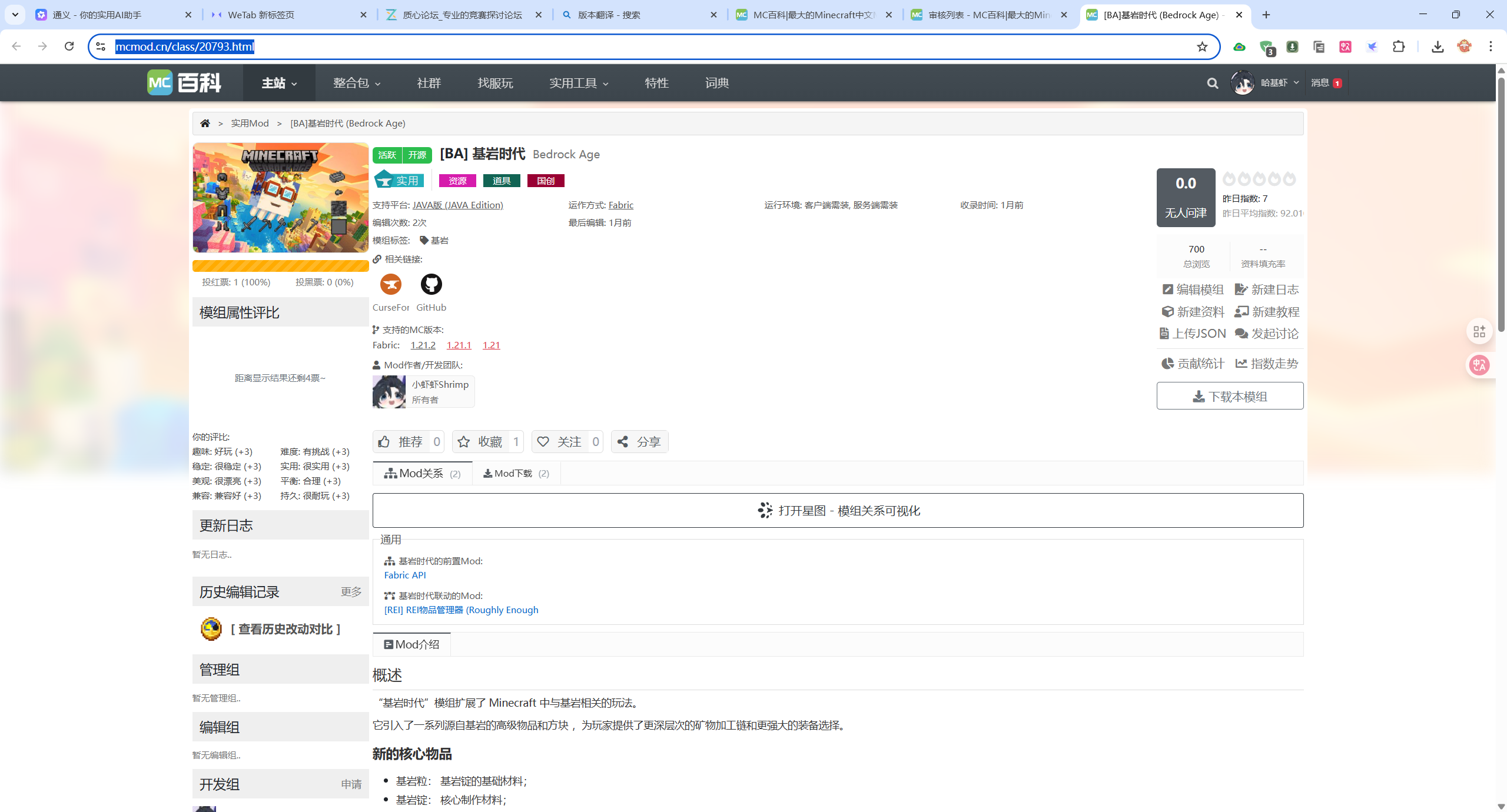Click 编辑模组 option
The image size is (1507, 812).
pyautogui.click(x=1193, y=289)
